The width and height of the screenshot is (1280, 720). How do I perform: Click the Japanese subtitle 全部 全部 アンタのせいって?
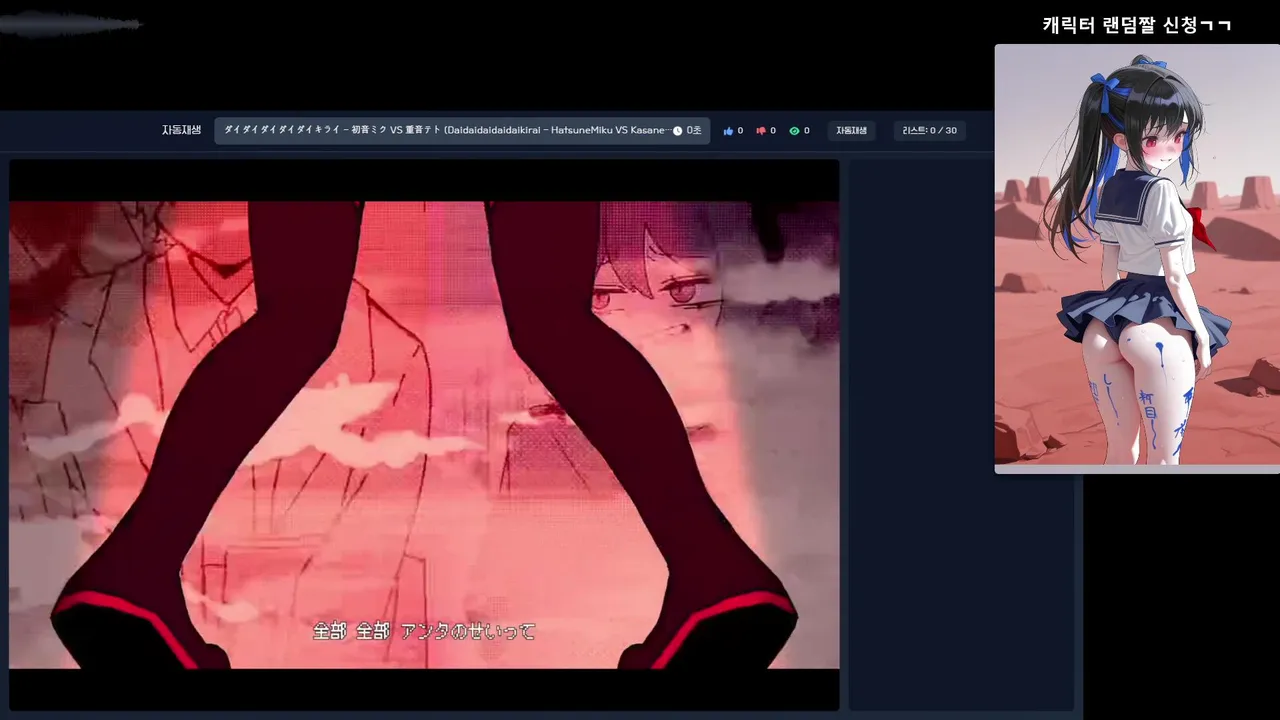424,631
